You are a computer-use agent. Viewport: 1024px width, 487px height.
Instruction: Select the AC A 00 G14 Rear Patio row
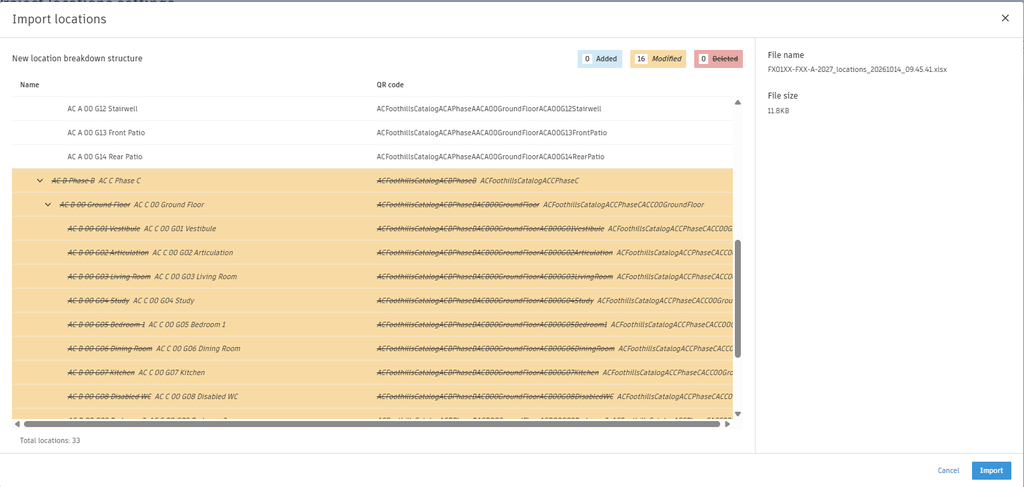pyautogui.click(x=372, y=157)
